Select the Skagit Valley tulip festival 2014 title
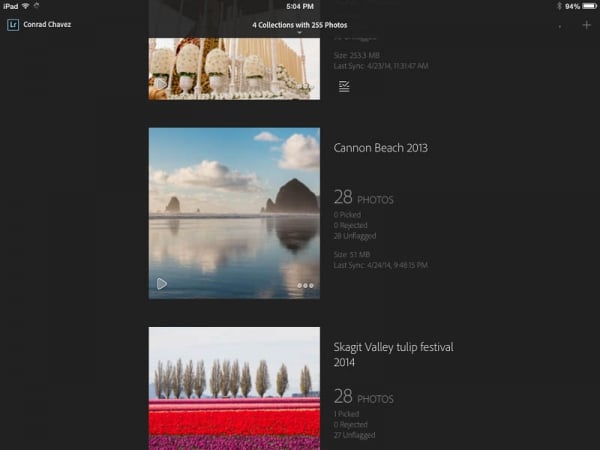 393,354
